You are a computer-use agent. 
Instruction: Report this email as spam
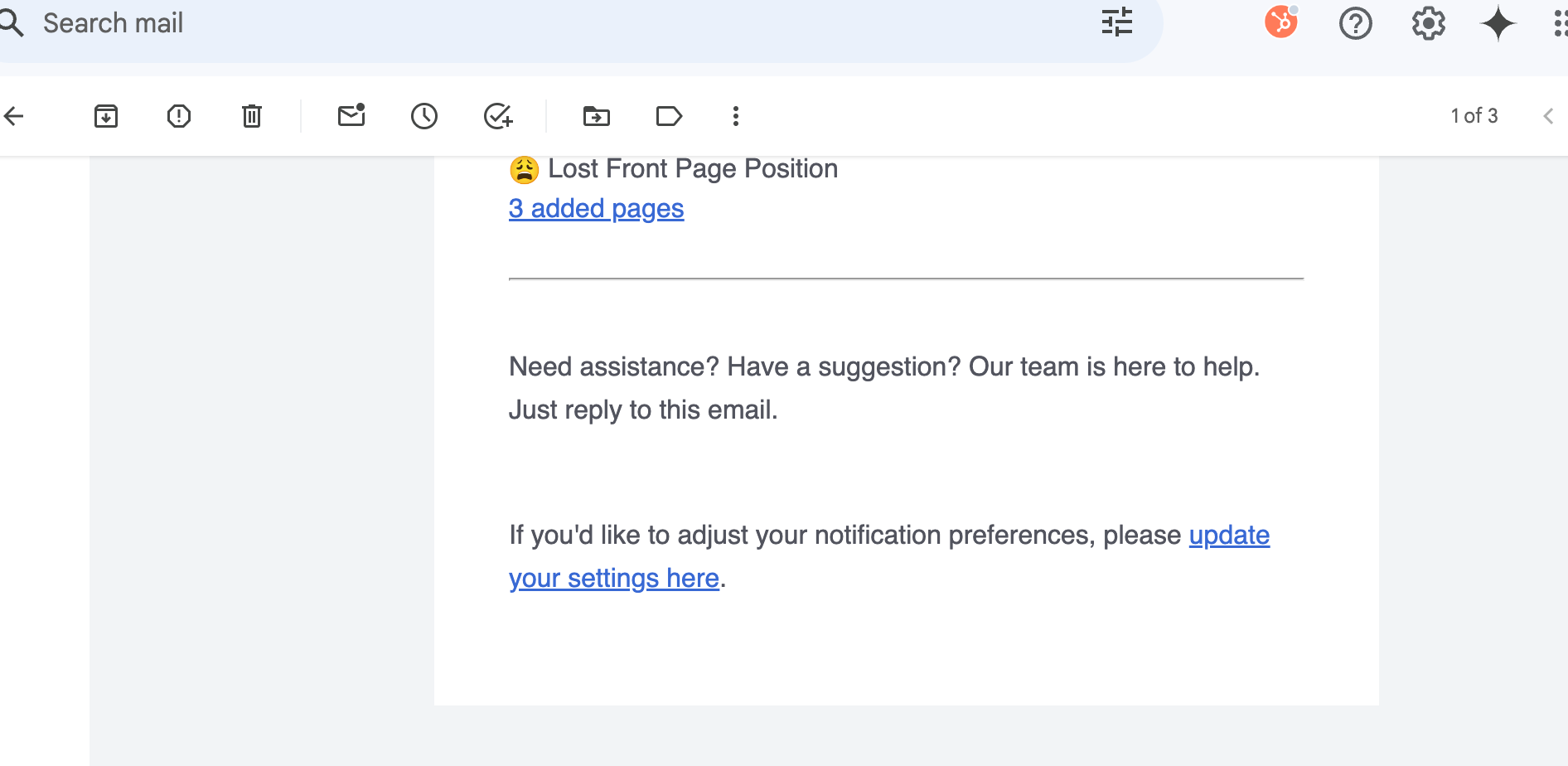pyautogui.click(x=179, y=116)
